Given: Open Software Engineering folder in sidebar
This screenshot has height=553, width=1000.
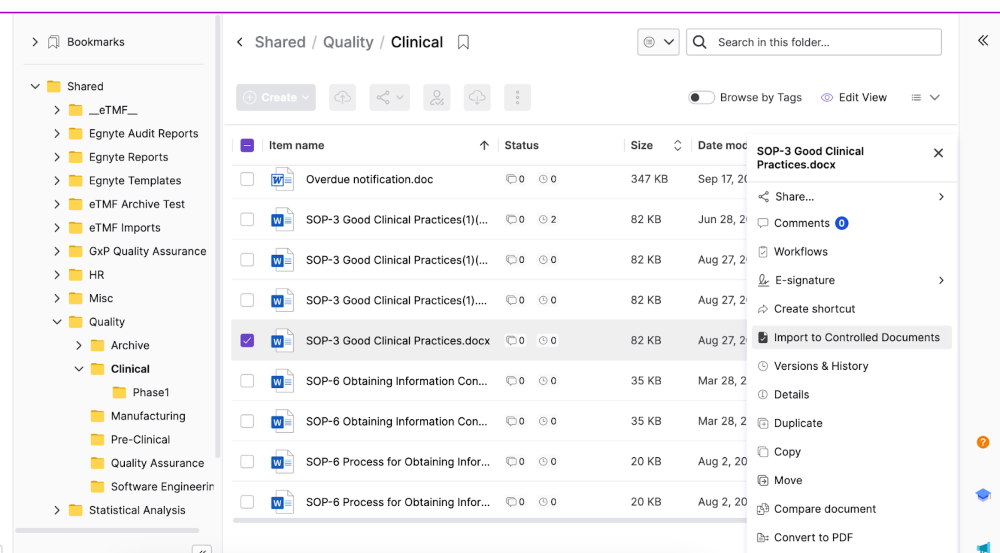Looking at the screenshot, I should coord(162,487).
